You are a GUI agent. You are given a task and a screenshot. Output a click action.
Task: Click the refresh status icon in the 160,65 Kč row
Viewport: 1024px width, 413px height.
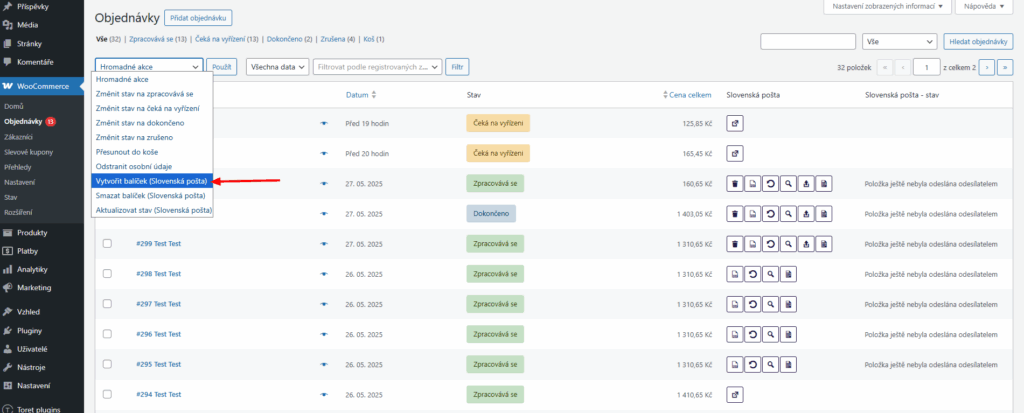(771, 184)
